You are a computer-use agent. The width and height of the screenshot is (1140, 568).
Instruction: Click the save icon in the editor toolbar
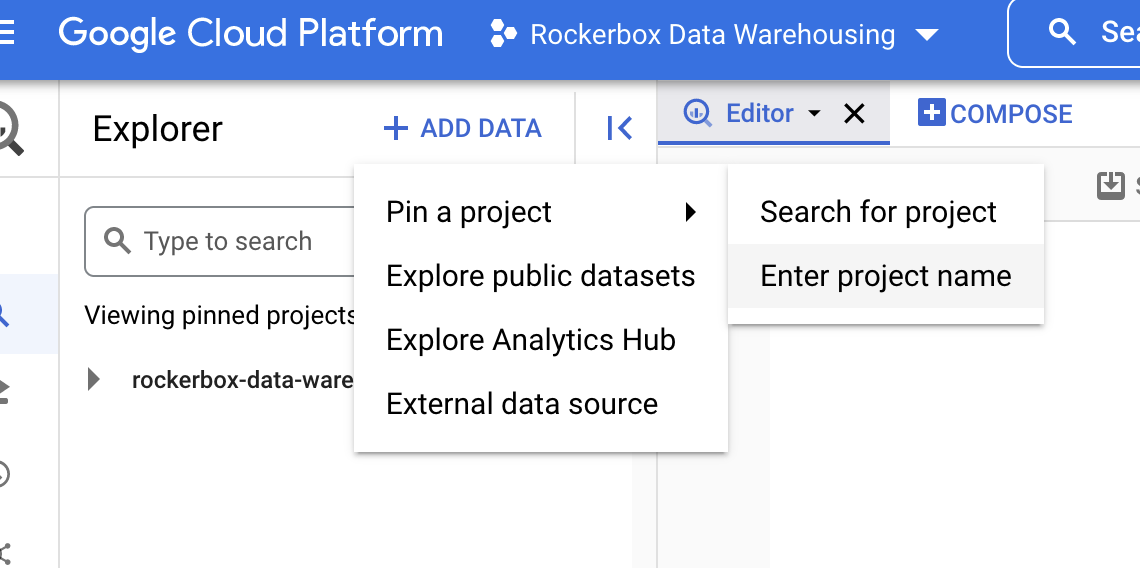pos(1110,185)
